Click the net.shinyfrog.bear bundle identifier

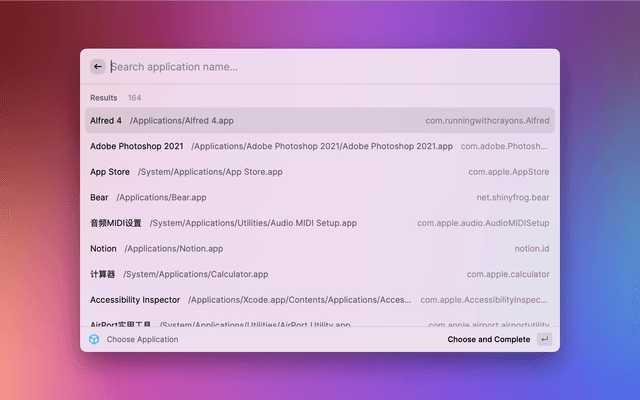(512, 197)
